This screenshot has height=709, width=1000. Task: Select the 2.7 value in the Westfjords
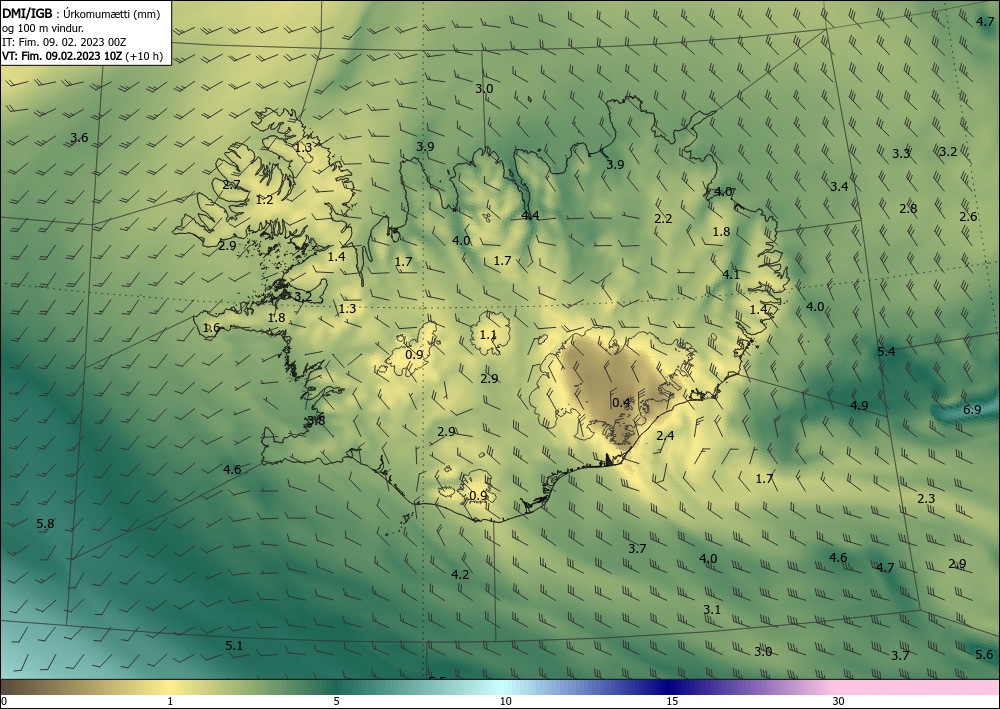point(231,185)
